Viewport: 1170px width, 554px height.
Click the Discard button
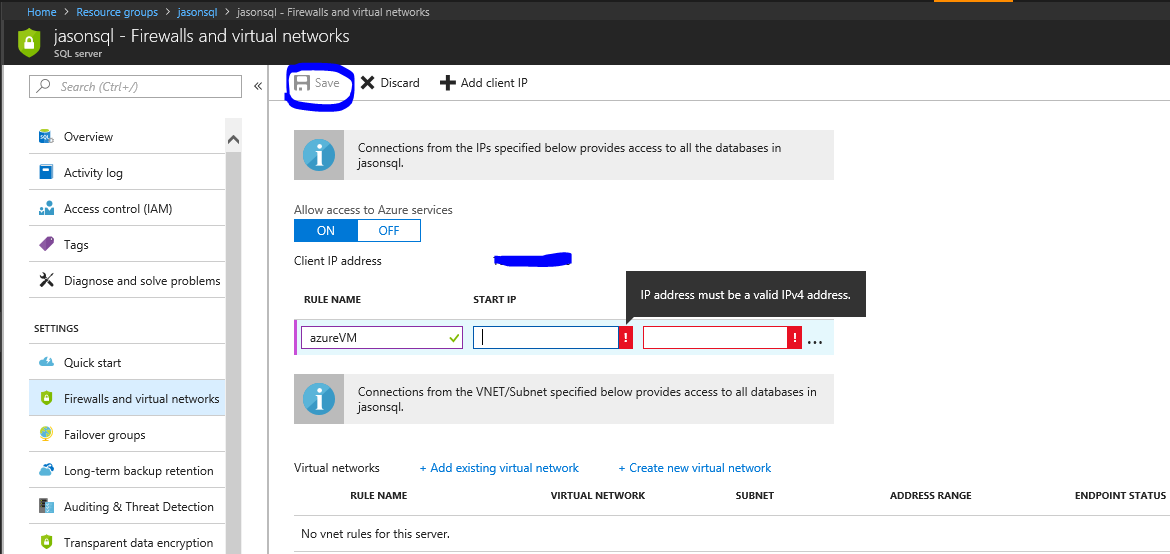[x=390, y=83]
